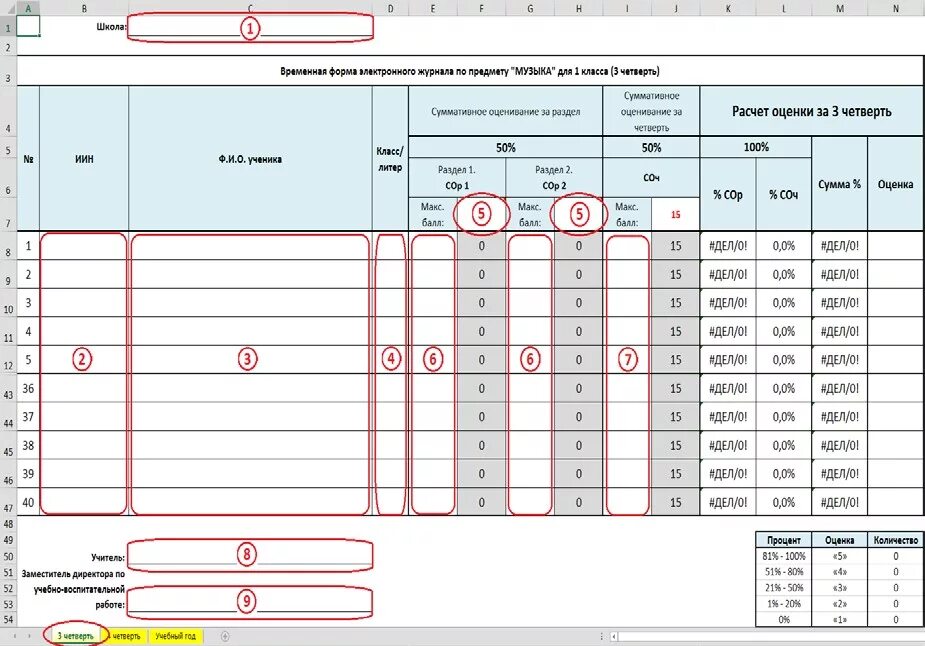Image resolution: width=925 pixels, height=646 pixels.
Task: Click the "Сумма %" header cell
Action: point(839,183)
